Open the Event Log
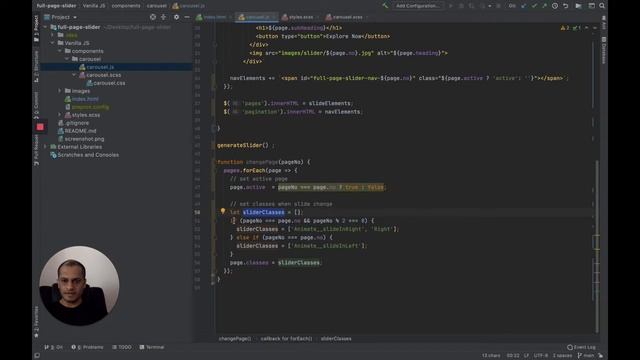 pos(581,347)
